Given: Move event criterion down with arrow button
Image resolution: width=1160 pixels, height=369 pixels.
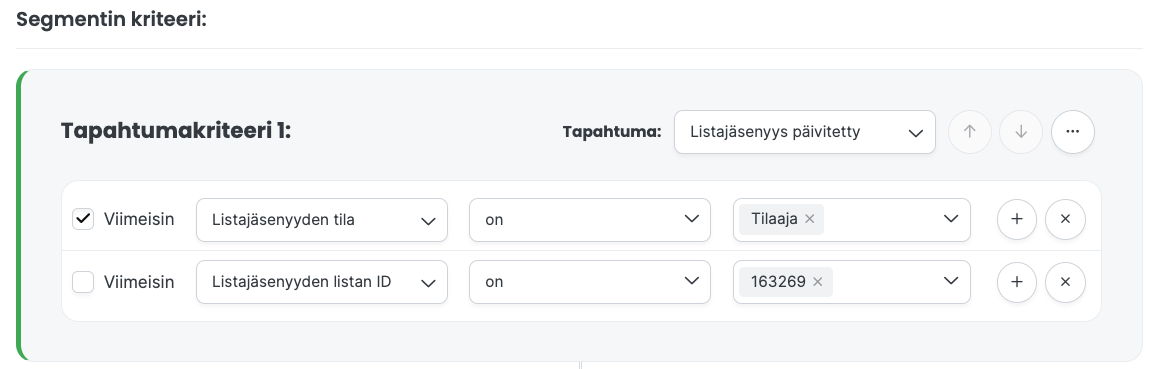Looking at the screenshot, I should click(1021, 132).
